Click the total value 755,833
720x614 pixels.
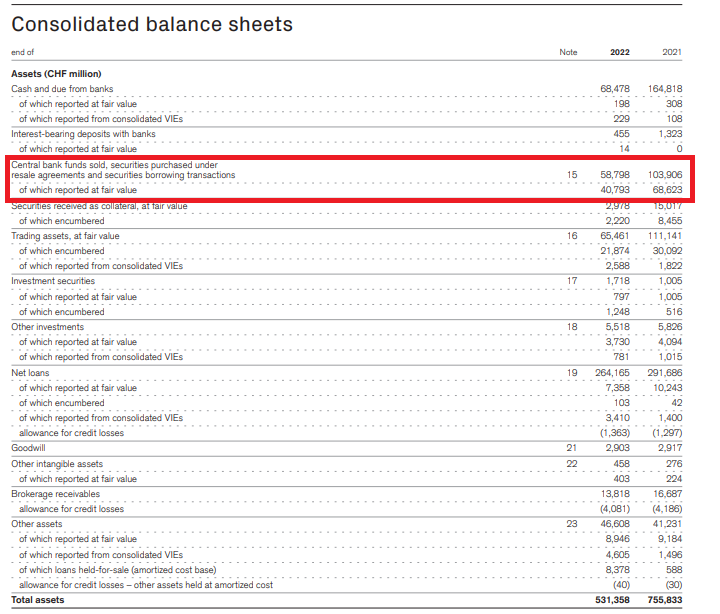[x=665, y=600]
